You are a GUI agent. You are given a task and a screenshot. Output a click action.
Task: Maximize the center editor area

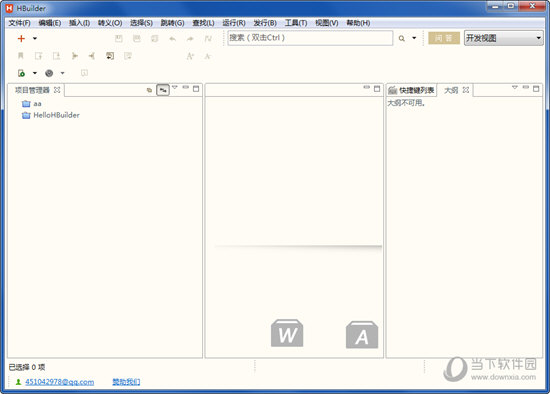[x=377, y=89]
